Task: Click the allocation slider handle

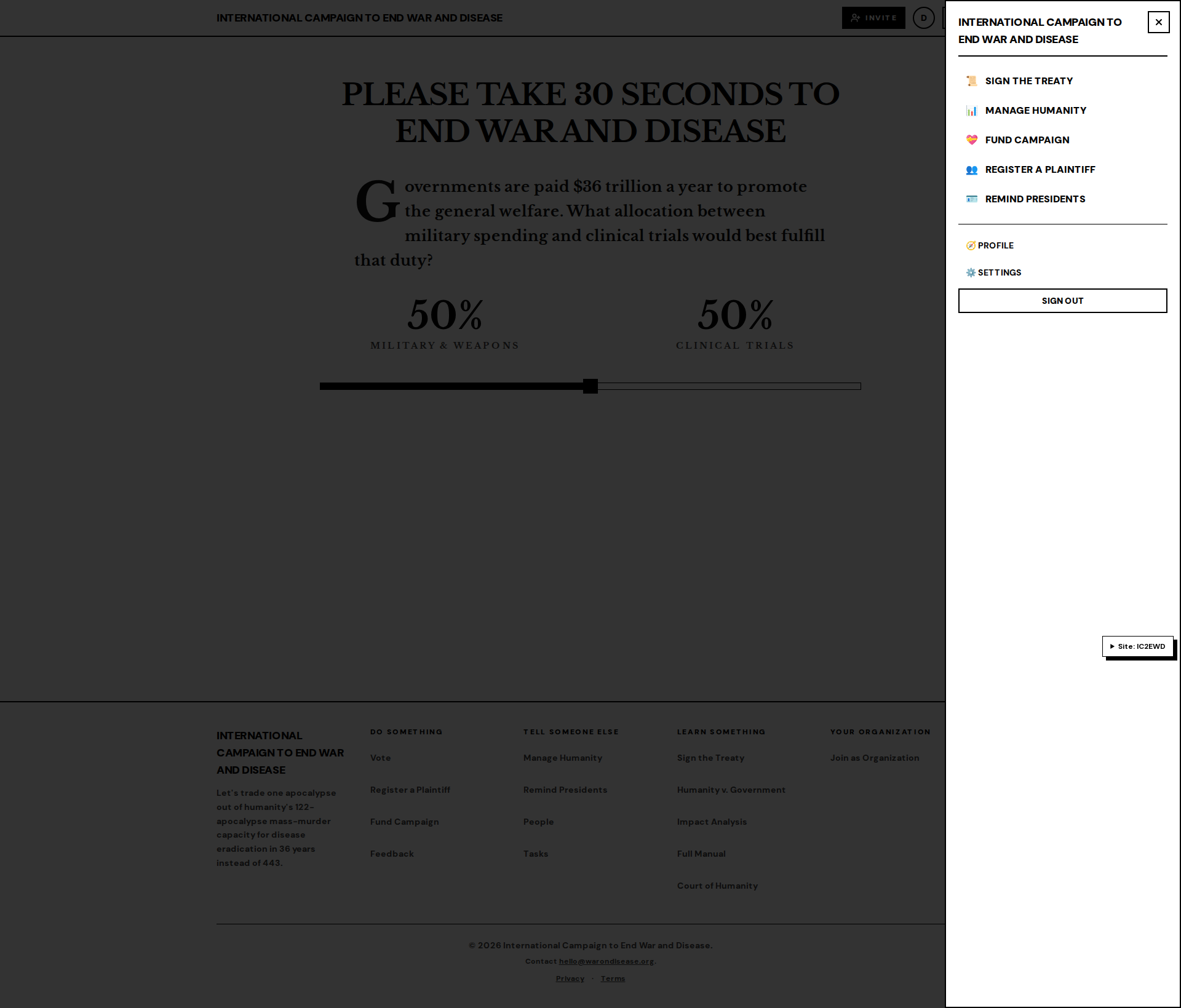Action: (590, 386)
